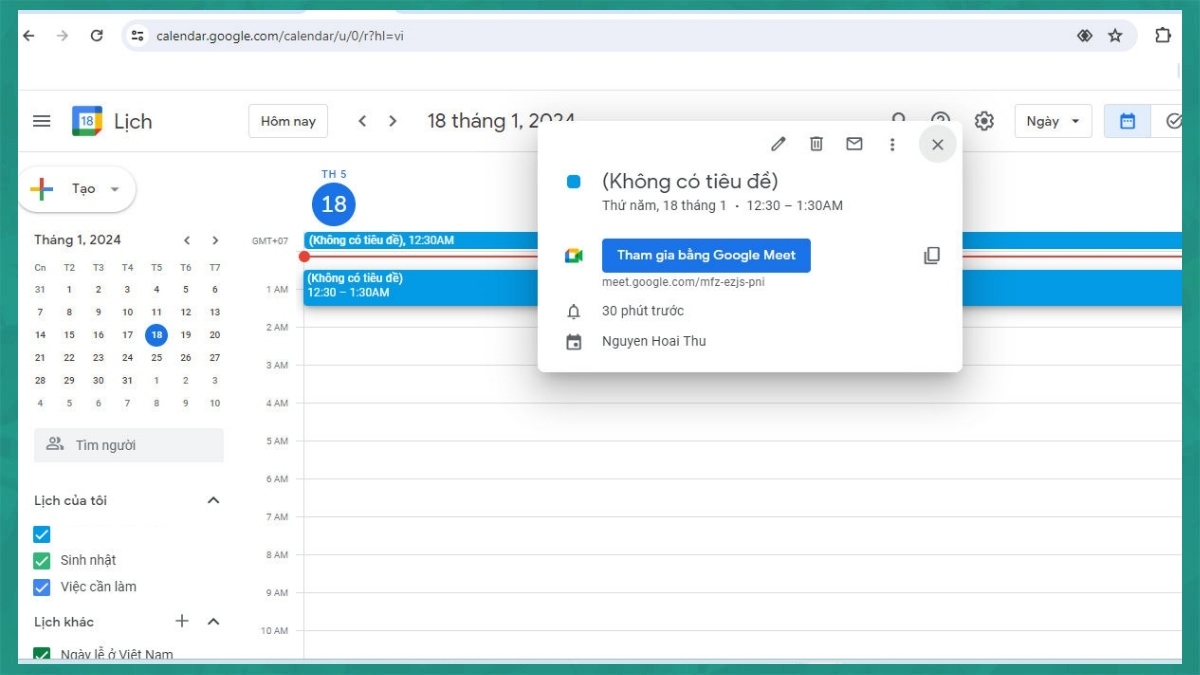Uncheck Ngày lễ ở Việt Nam calendar

(x=41, y=654)
